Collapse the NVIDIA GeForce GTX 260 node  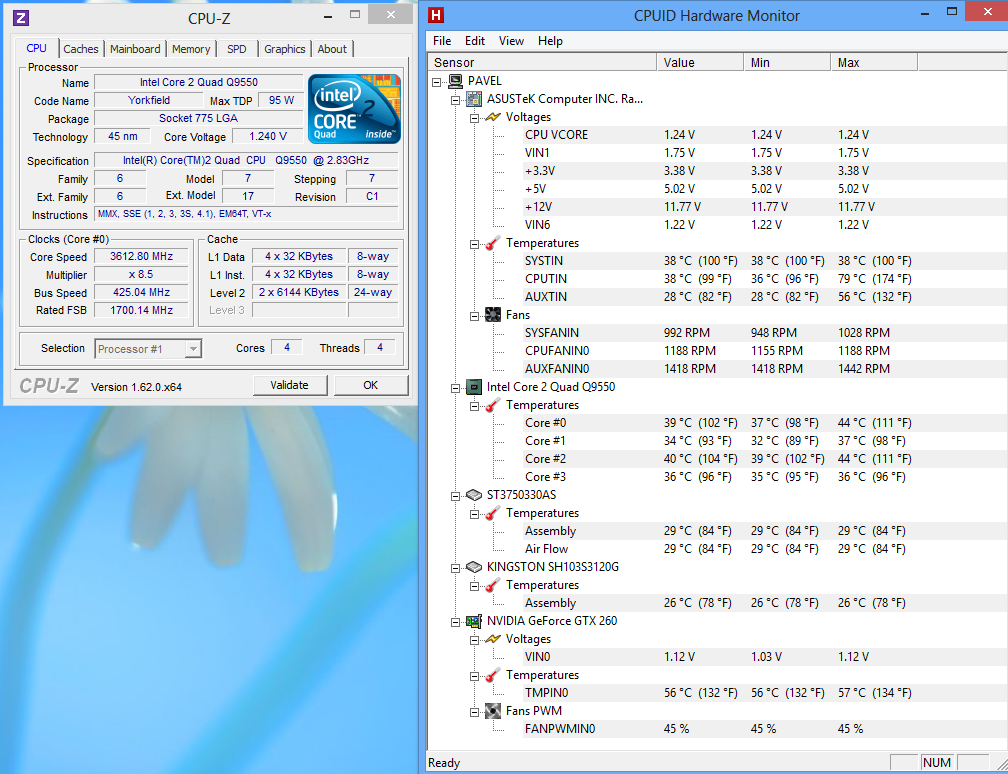(x=455, y=622)
